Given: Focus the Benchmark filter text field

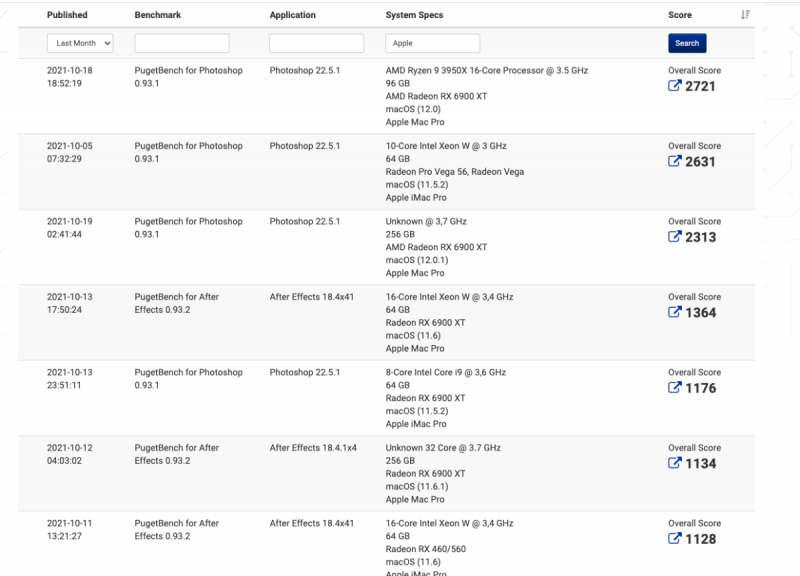Looking at the screenshot, I should (182, 43).
